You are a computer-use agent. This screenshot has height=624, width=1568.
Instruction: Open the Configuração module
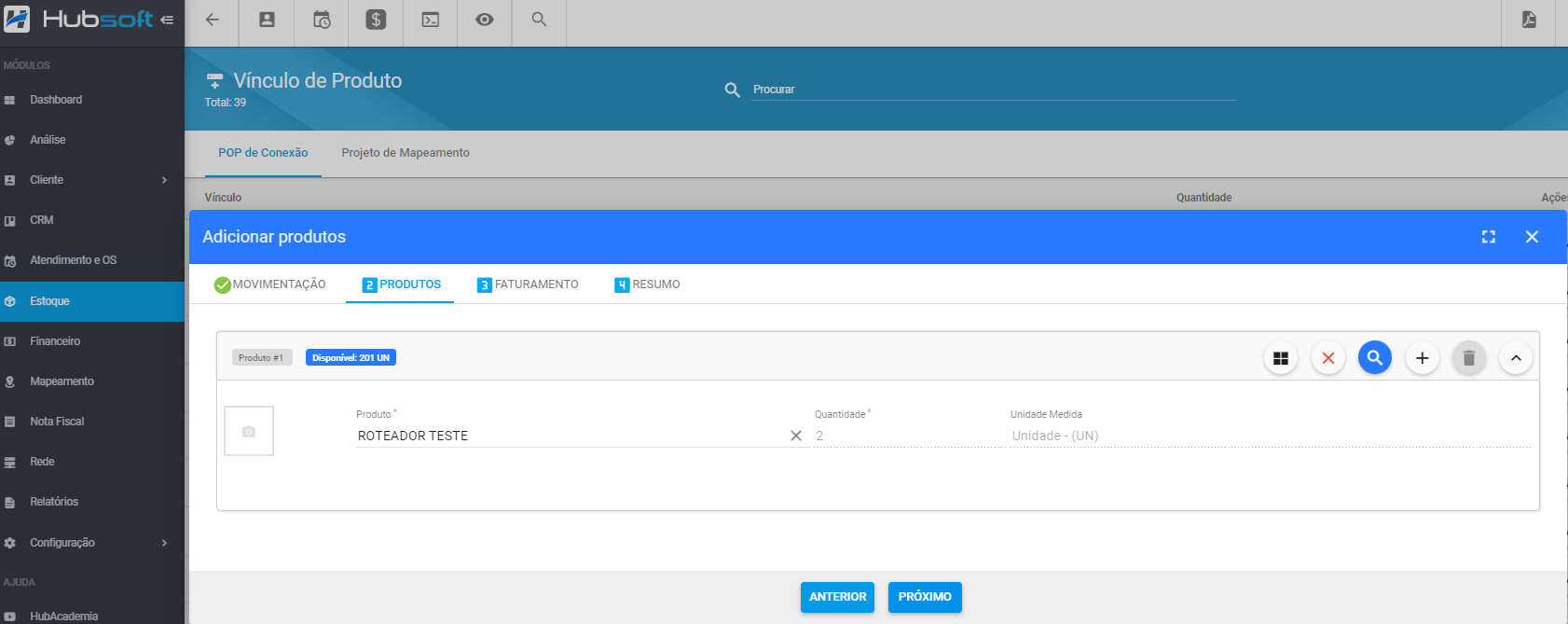92,543
